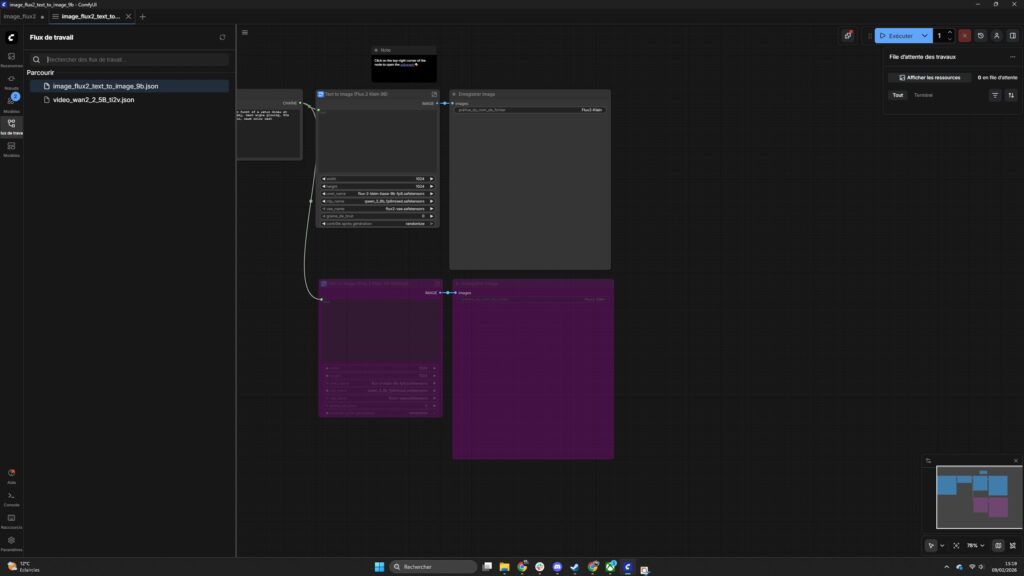Open video_wan2_2_5B_tl2v.json from the workflow list
The width and height of the screenshot is (1024, 576).
pos(93,99)
